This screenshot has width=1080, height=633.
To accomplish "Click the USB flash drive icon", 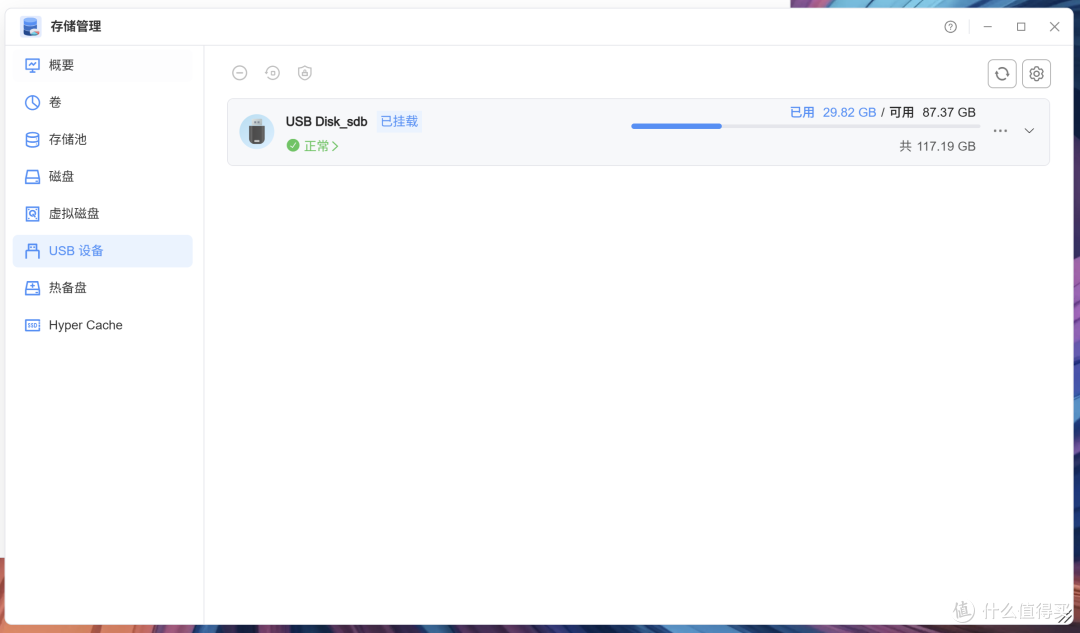I will point(256,131).
